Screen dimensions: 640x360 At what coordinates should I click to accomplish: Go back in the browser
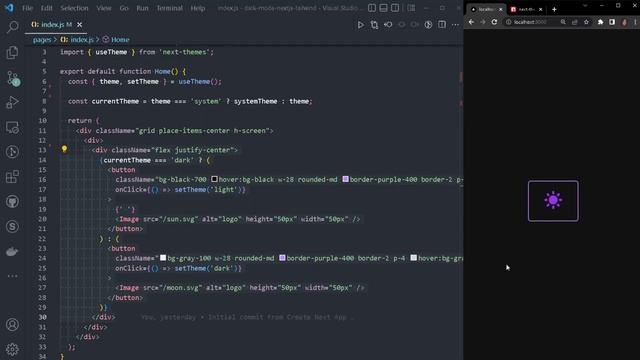point(471,22)
